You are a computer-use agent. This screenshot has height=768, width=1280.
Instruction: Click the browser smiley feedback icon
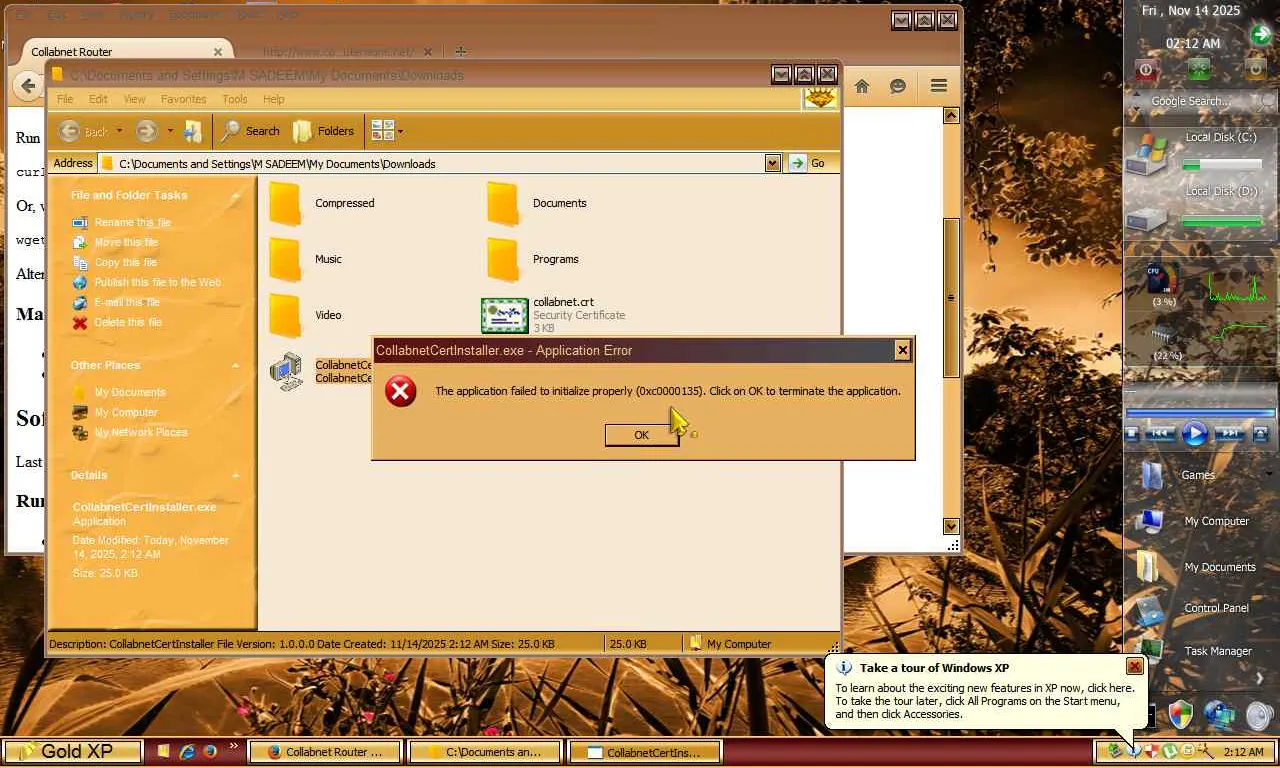pyautogui.click(x=898, y=86)
